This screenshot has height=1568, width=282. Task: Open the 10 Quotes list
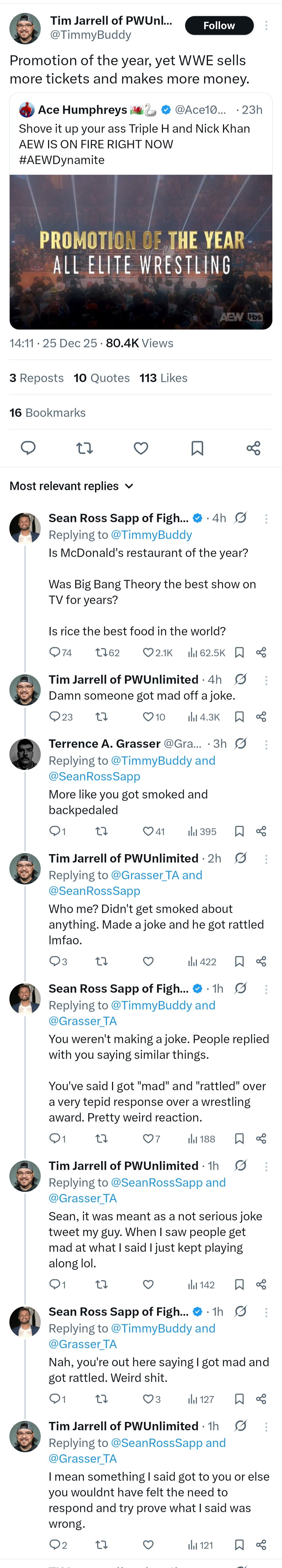point(102,378)
